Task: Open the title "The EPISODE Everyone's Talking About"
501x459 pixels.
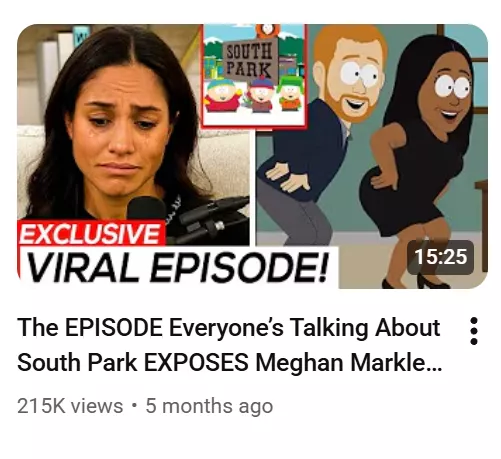Action: pos(229,328)
